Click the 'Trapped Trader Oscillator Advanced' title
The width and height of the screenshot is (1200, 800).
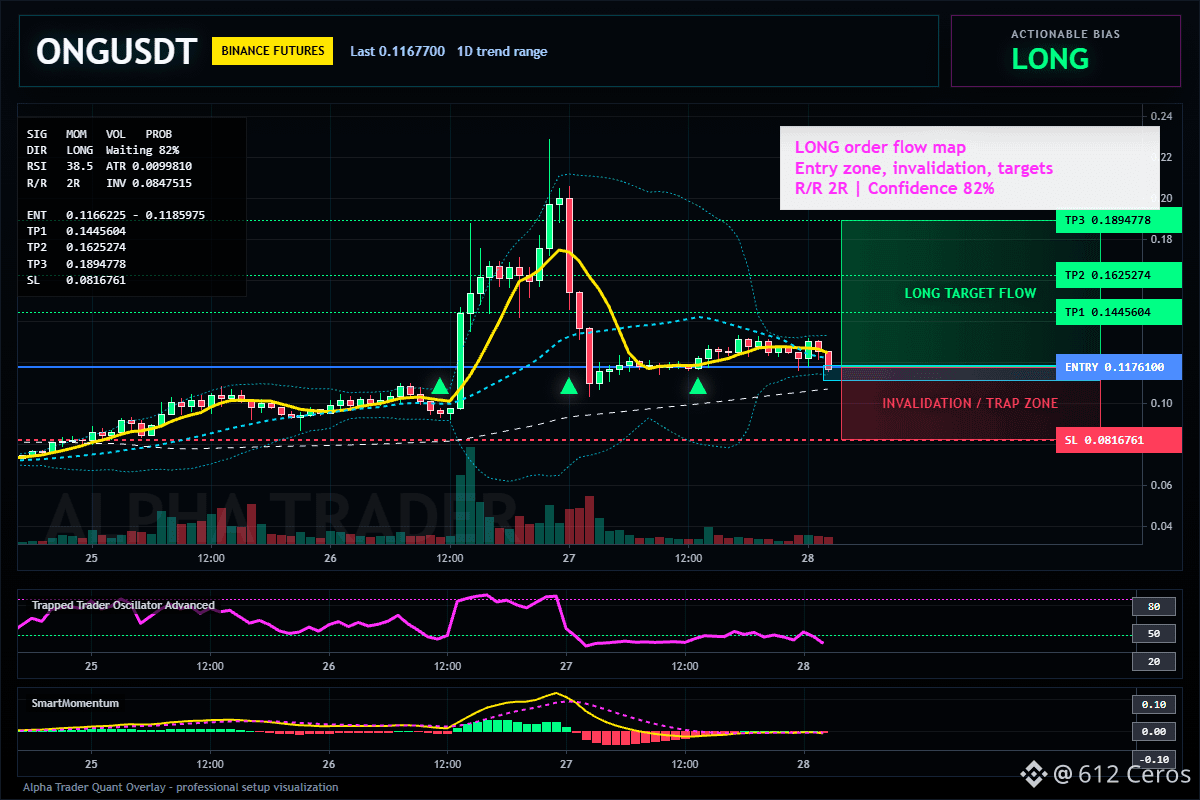point(123,605)
